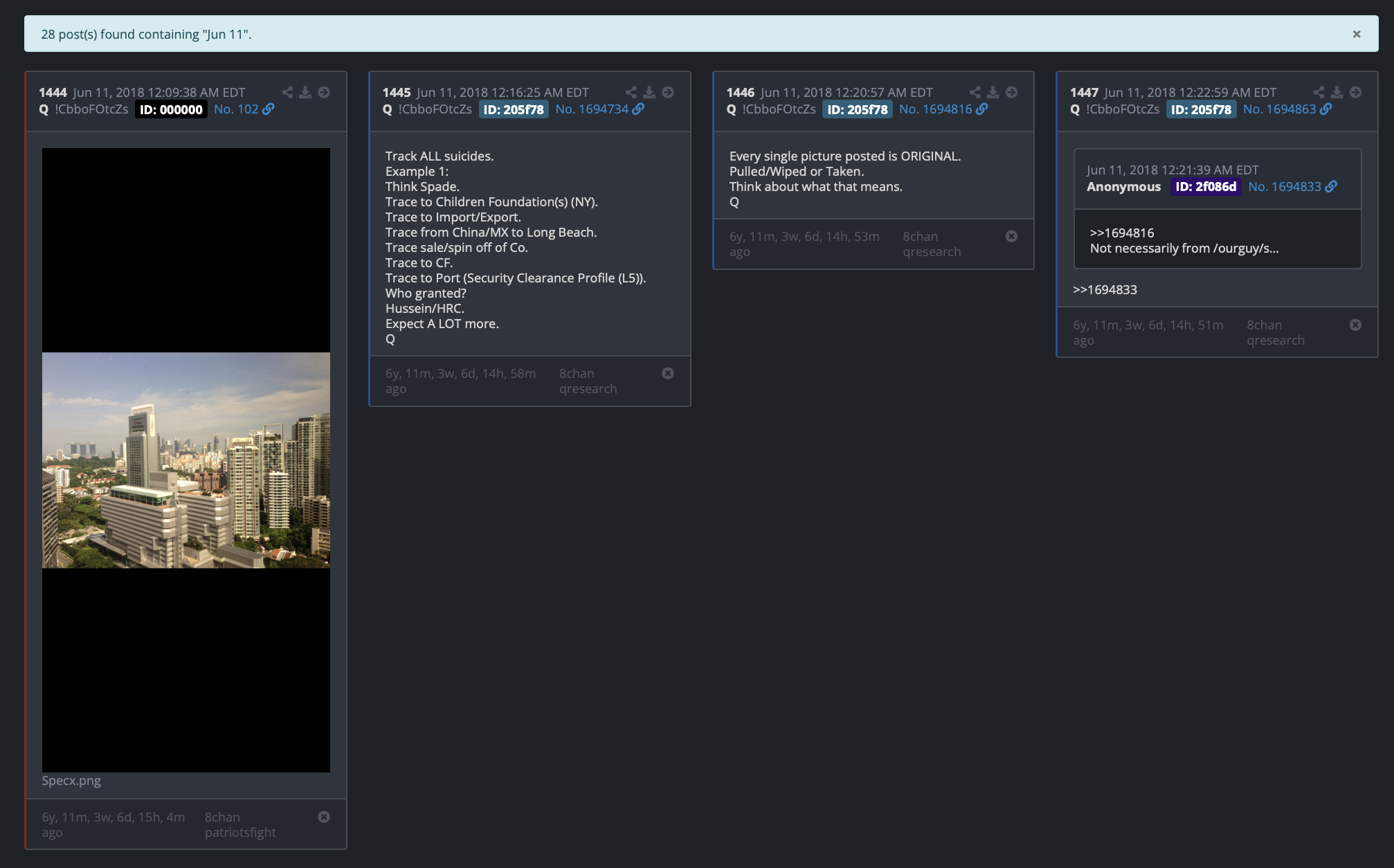Download post 1445
The width and height of the screenshot is (1394, 868).
point(649,92)
